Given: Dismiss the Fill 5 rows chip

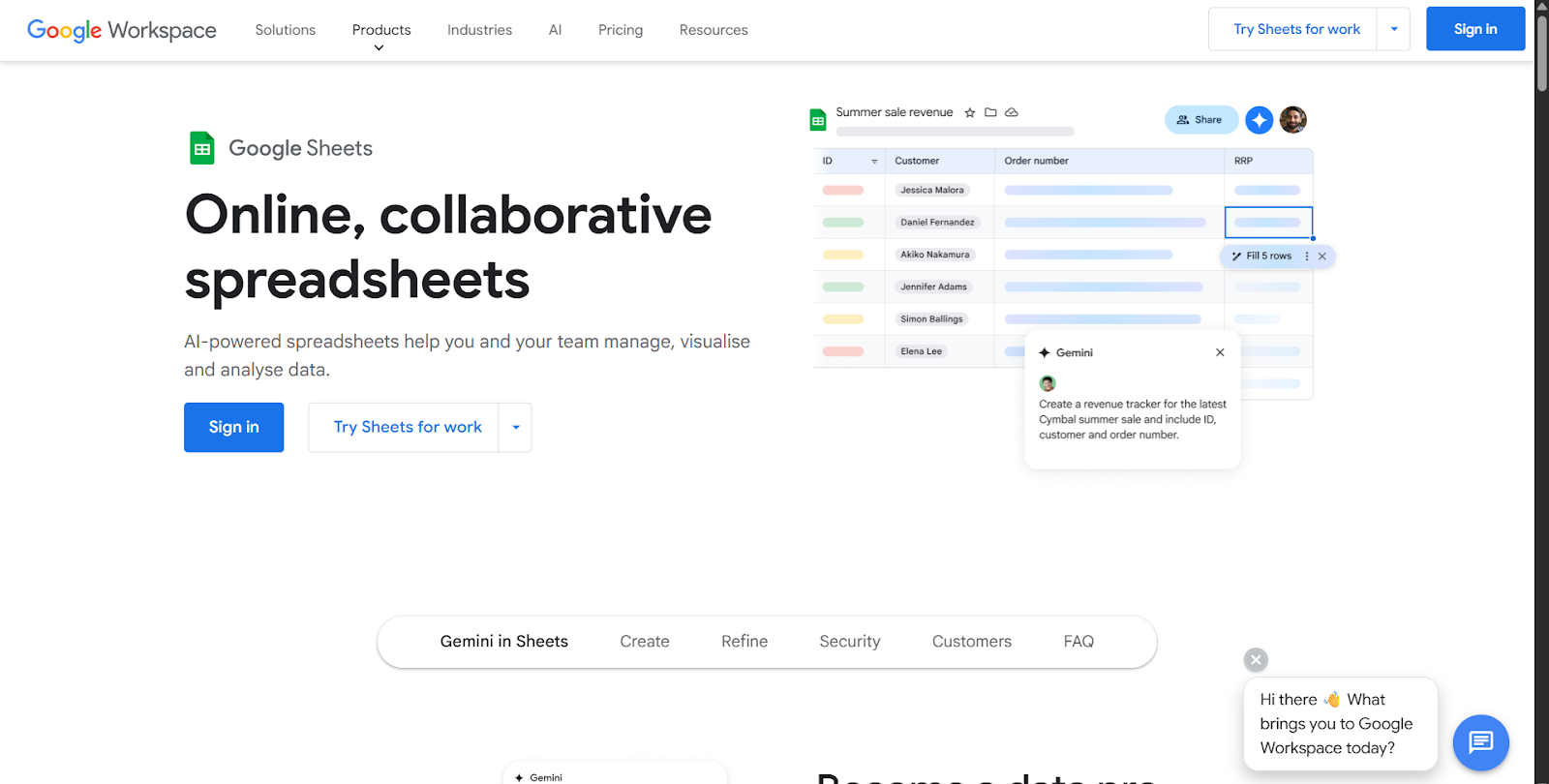Looking at the screenshot, I should click(1322, 256).
